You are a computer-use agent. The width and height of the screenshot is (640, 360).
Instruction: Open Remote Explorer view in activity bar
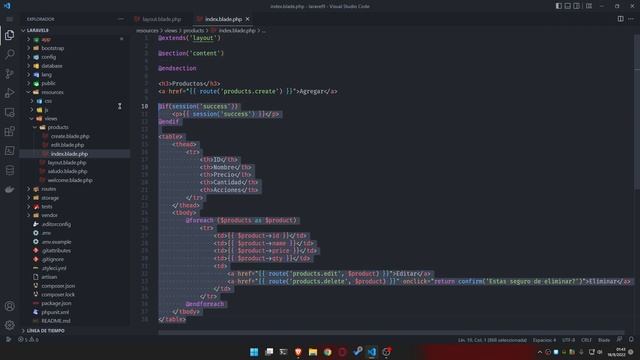[9, 112]
